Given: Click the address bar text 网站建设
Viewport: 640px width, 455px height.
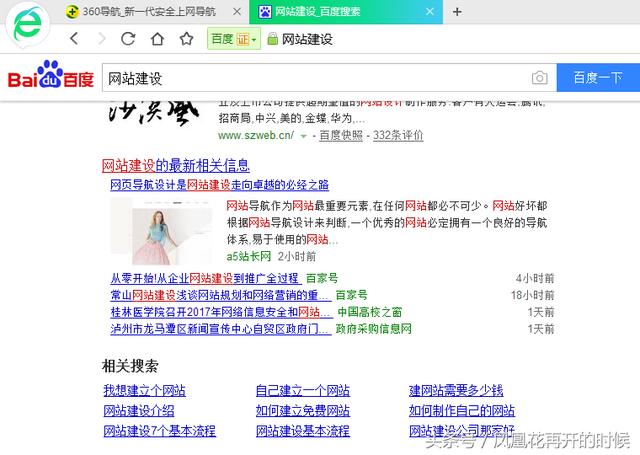Looking at the screenshot, I should pos(307,39).
